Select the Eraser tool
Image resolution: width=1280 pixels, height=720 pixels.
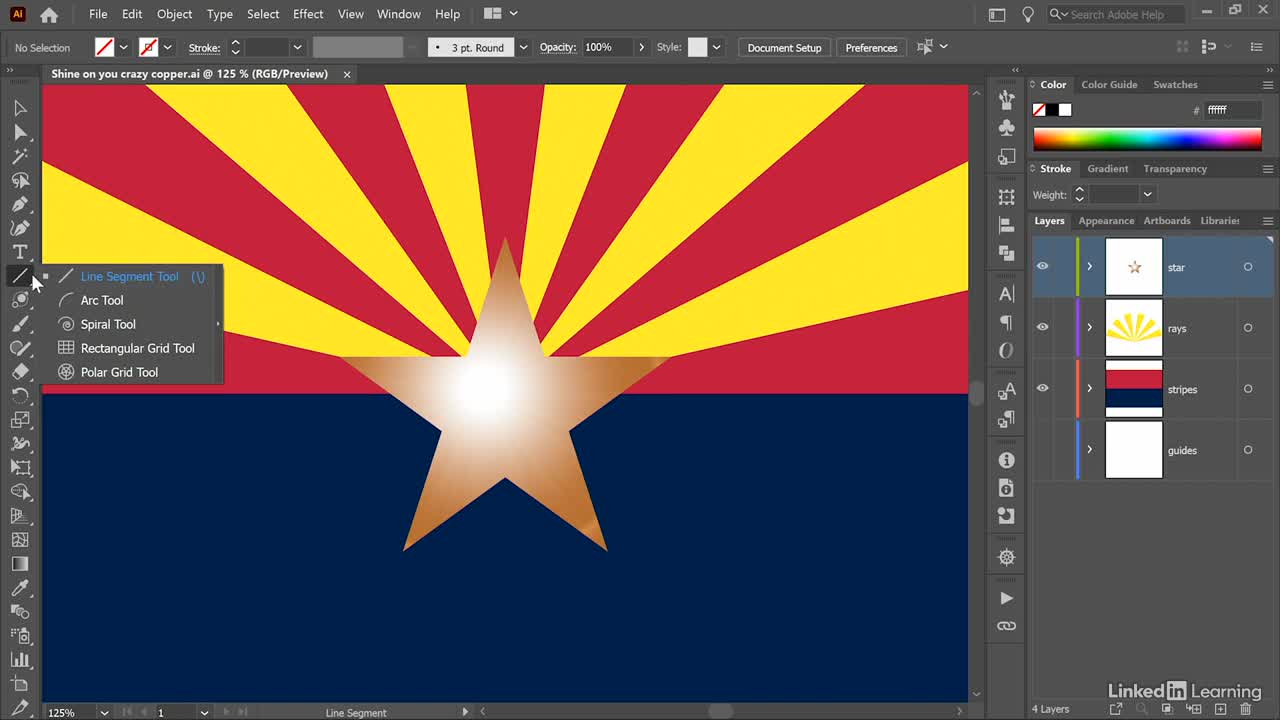20,372
